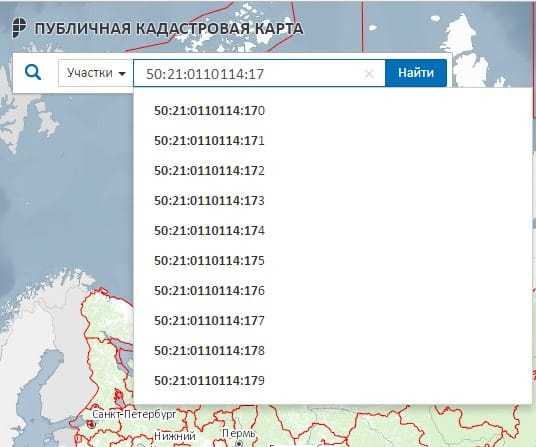Viewport: 536px width, 447px height.
Task: Click the Найти search button
Action: coord(416,73)
